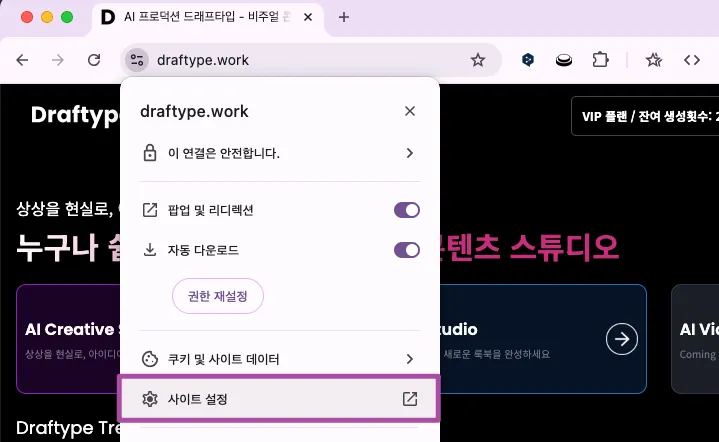719x442 pixels.
Task: Open a new browser tab with plus
Action: (343, 17)
